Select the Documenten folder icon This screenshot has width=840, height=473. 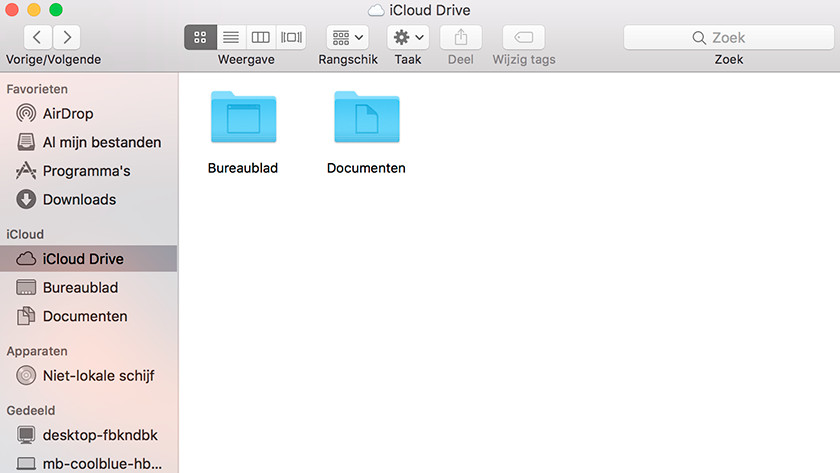point(367,117)
